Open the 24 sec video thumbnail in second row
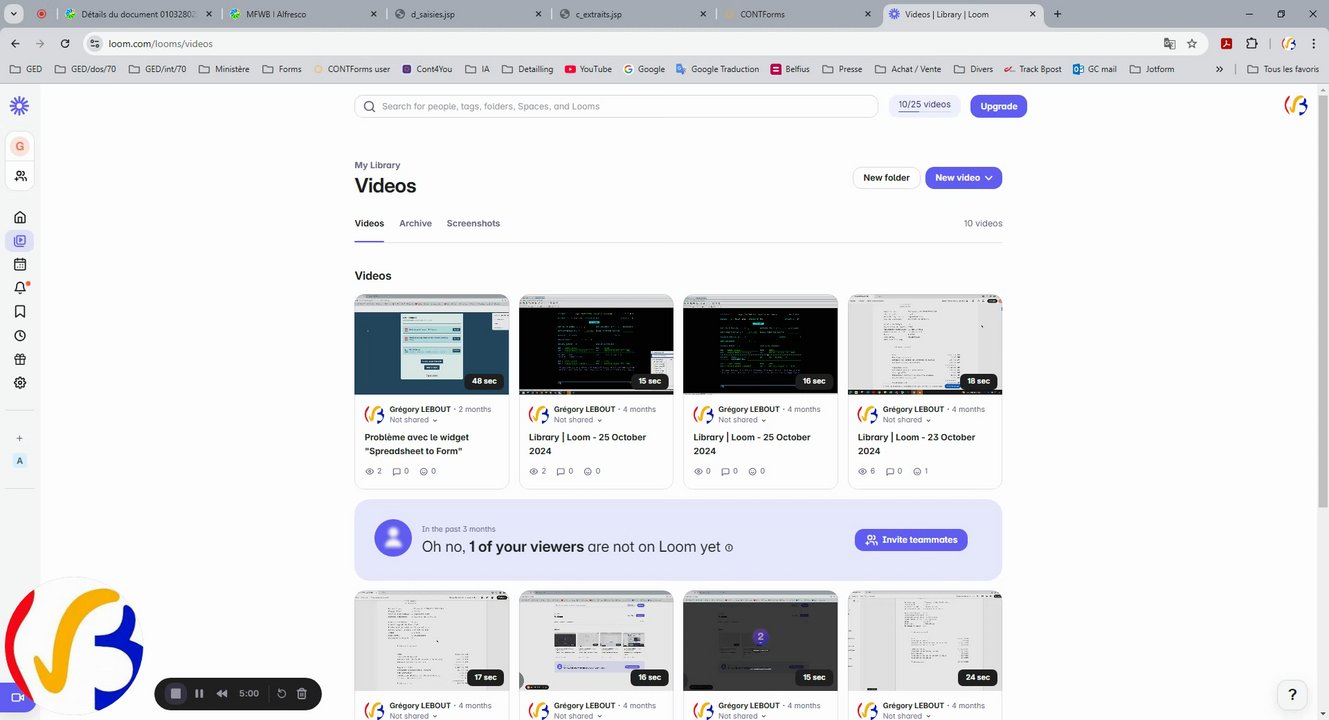Viewport: 1329px width, 720px height. pos(925,640)
